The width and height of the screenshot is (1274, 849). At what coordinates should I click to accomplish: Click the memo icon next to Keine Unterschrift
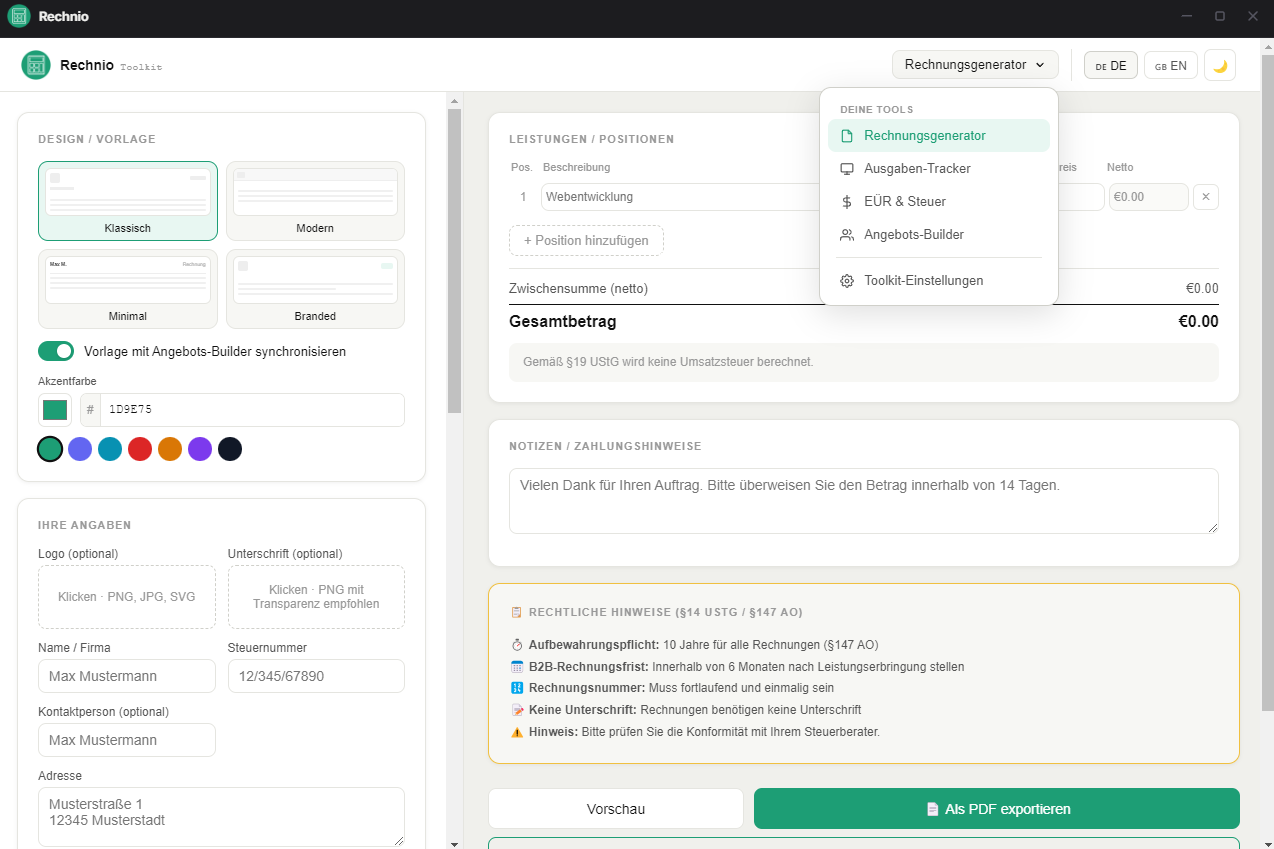click(x=517, y=710)
